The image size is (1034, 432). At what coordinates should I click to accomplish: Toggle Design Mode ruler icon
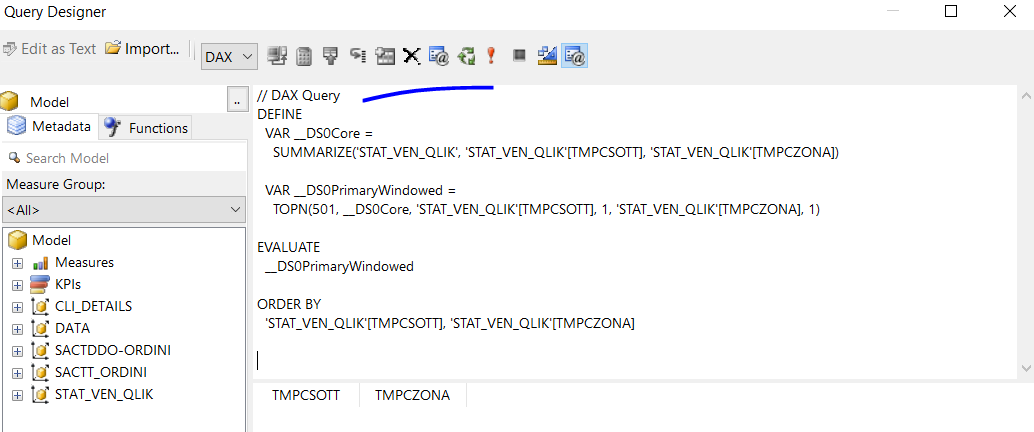click(x=547, y=56)
